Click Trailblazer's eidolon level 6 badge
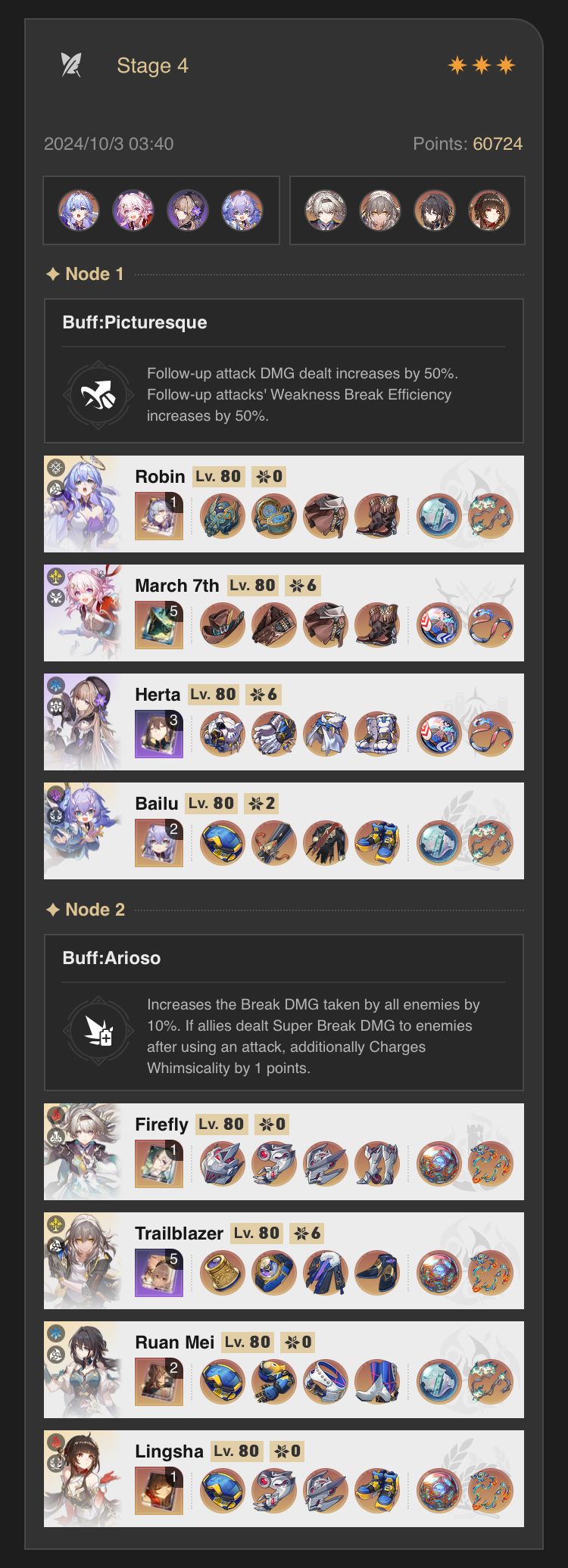Screen dimensions: 568x1568 pos(307,1234)
